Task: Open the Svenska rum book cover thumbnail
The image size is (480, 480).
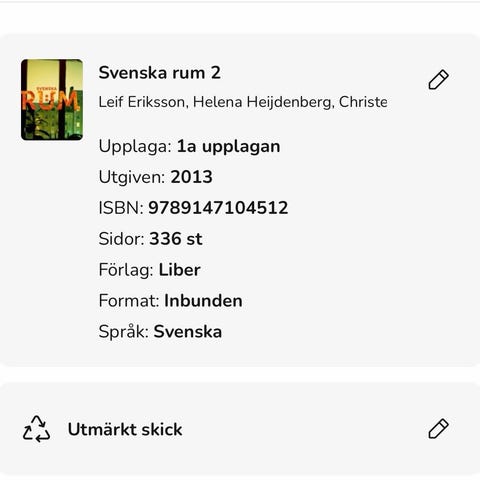Action: (52, 100)
